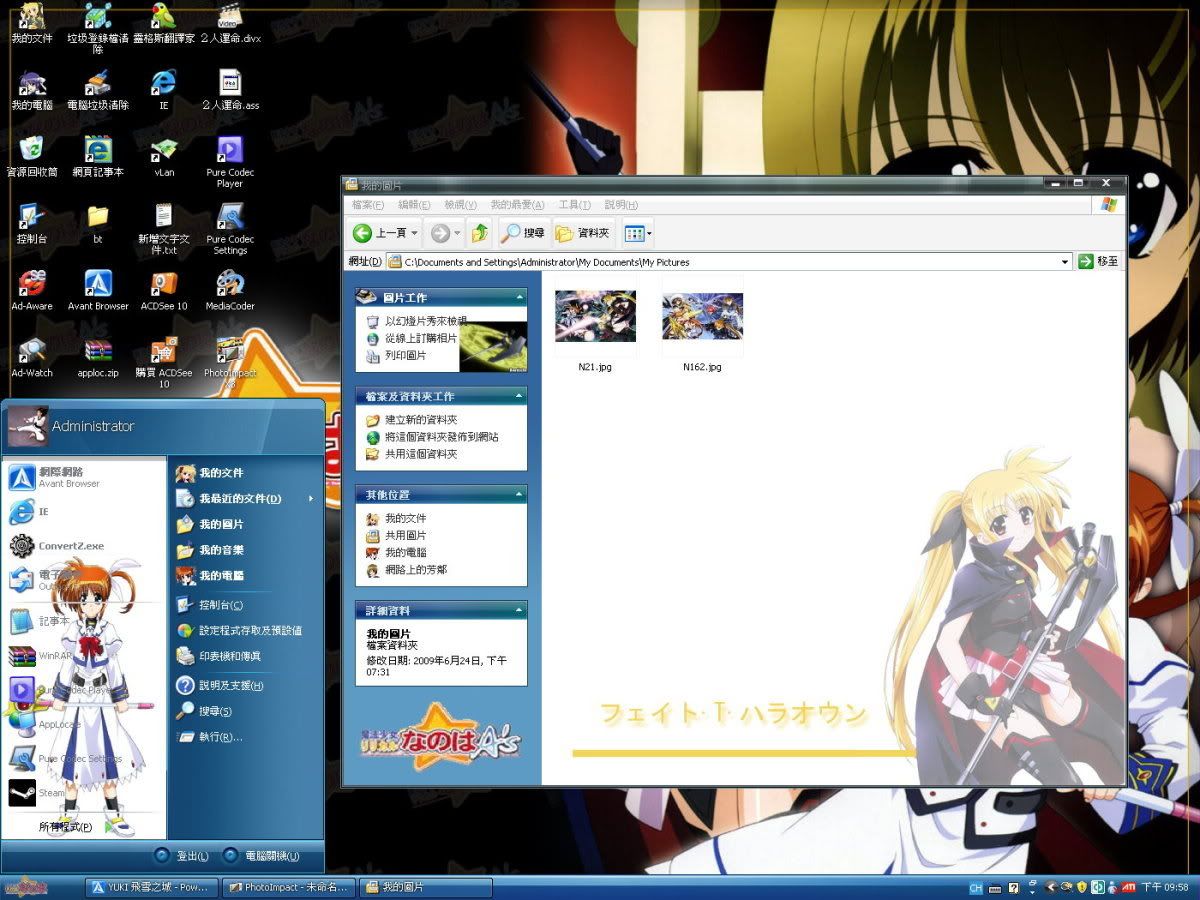Viewport: 1200px width, 900px height.
Task: Open the Views dropdown in Explorer toolbar
Action: click(x=637, y=233)
